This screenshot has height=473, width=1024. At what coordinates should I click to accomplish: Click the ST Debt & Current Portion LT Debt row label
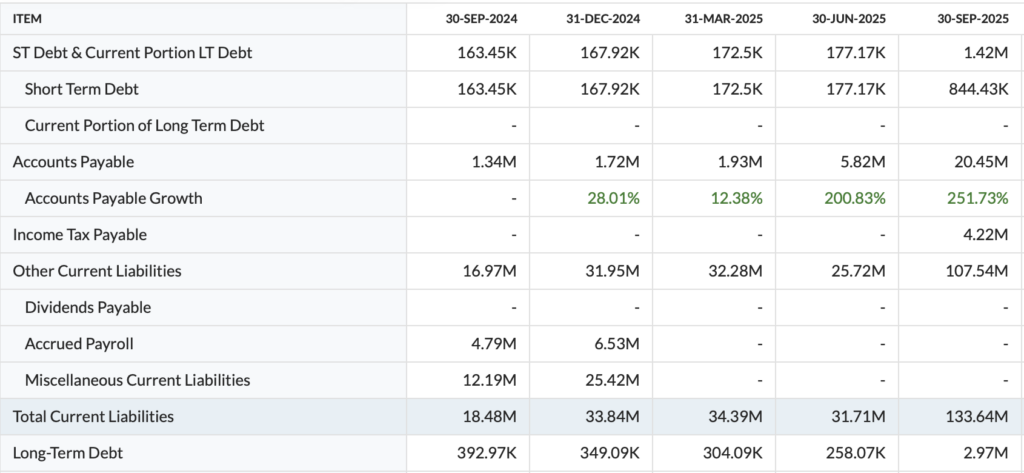coord(132,53)
